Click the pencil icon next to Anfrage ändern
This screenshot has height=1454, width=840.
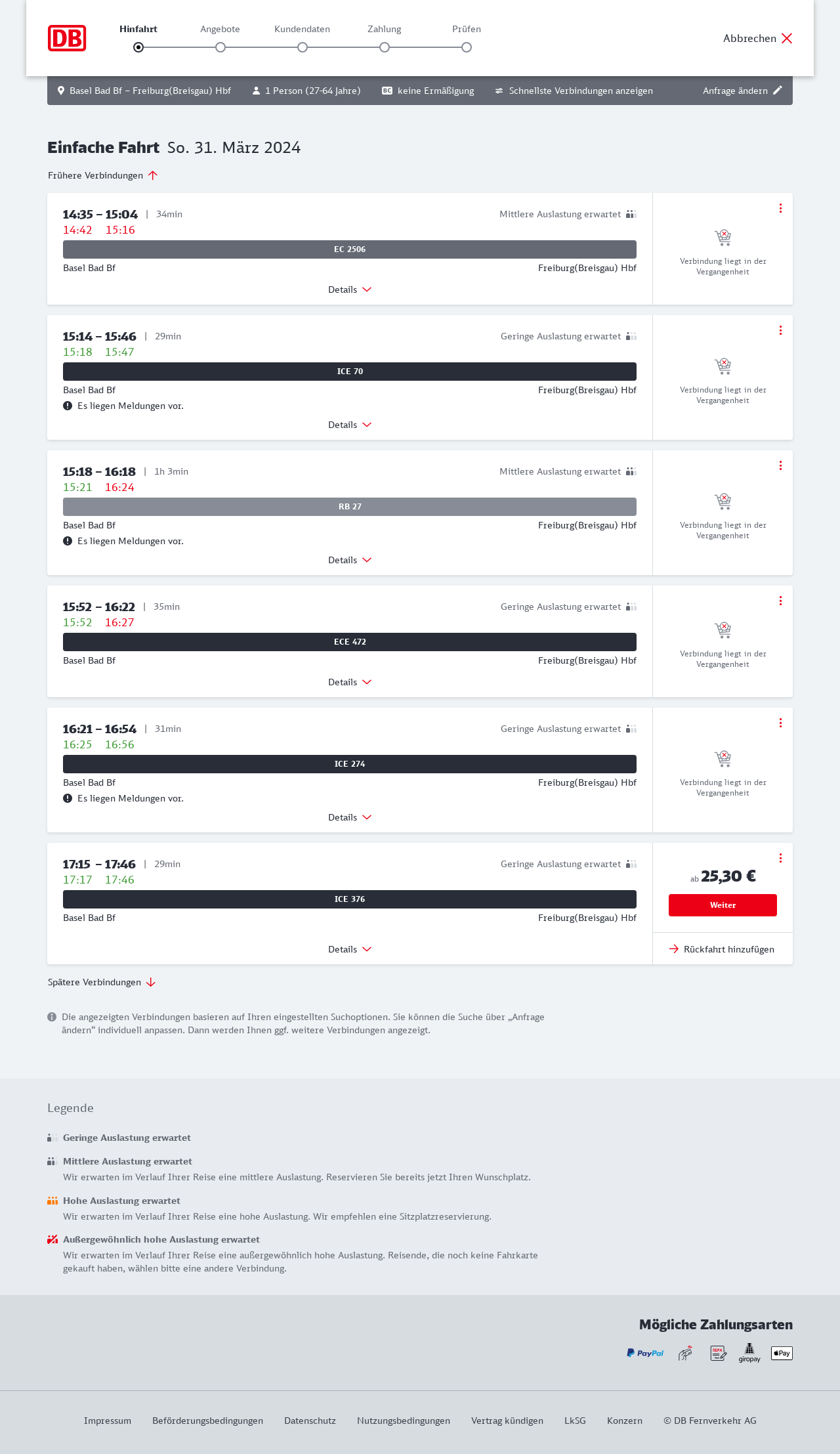pyautogui.click(x=778, y=91)
